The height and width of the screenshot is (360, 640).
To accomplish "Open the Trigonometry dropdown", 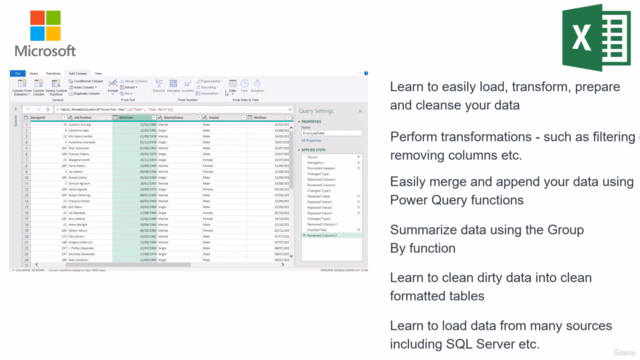I will point(209,81).
